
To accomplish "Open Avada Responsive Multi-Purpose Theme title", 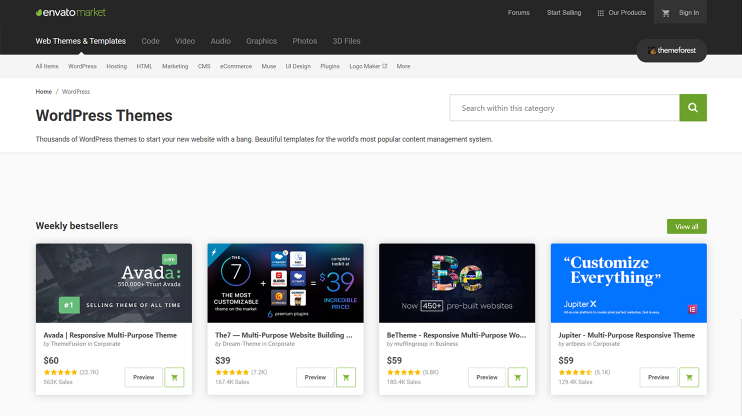I will (x=110, y=335).
